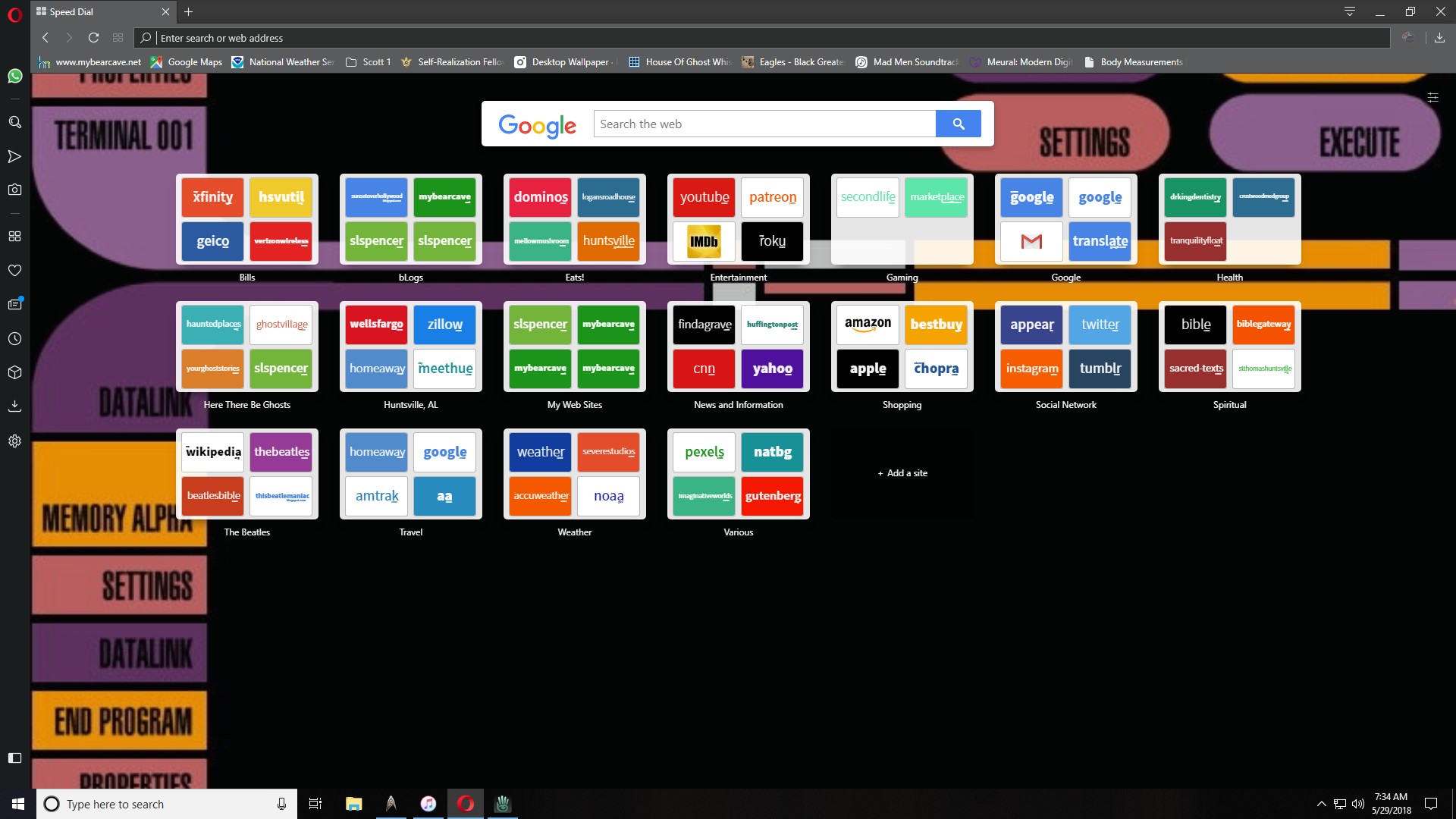Open the tab menu in the title bar

(1350, 11)
